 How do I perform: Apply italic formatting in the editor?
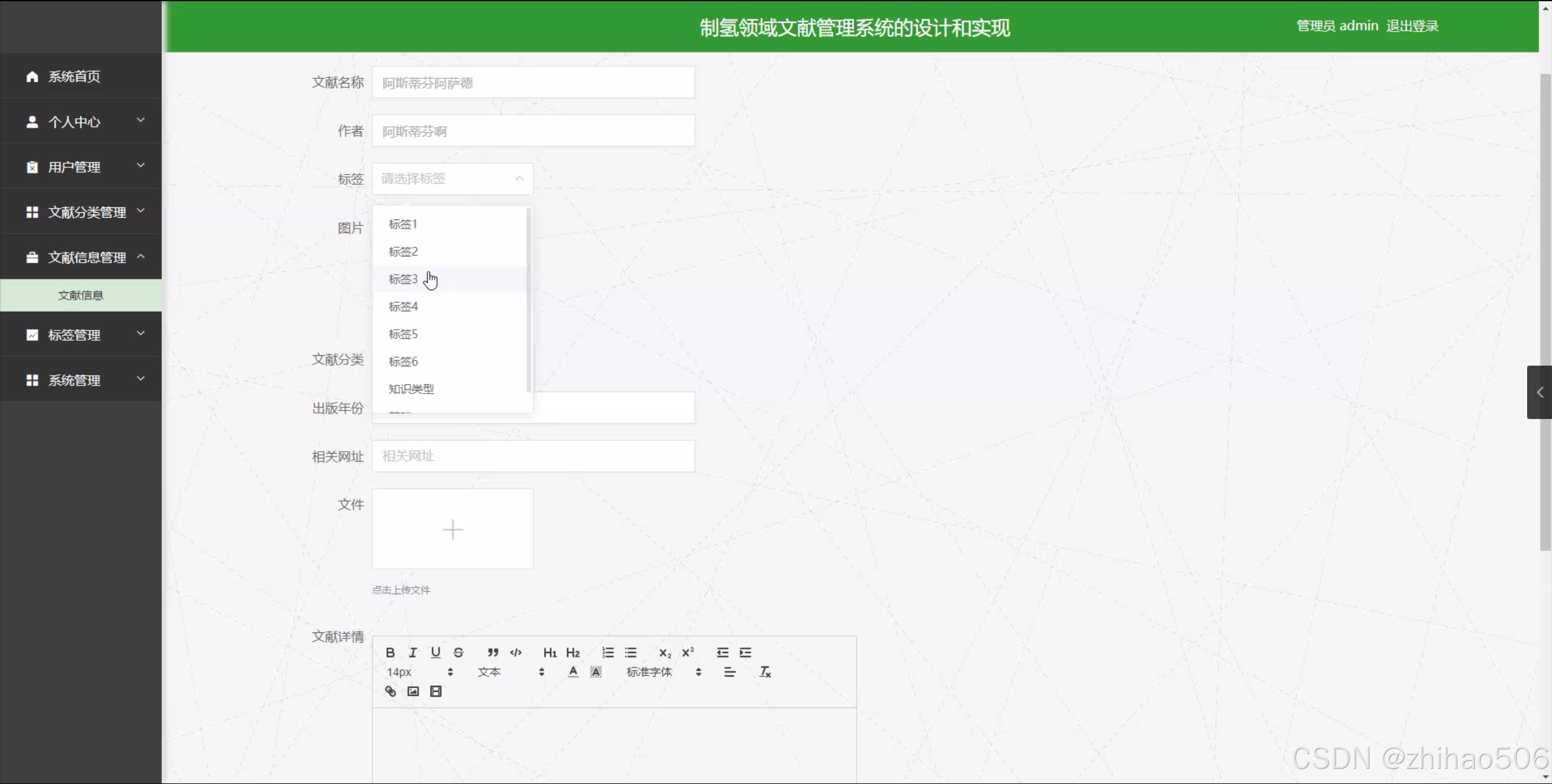tap(413, 652)
